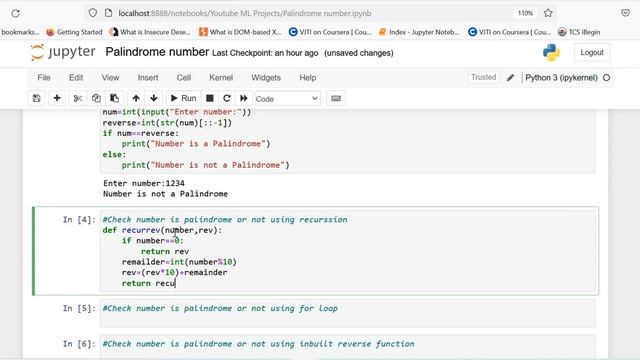
Task: Open the View menu
Action: (x=110, y=78)
